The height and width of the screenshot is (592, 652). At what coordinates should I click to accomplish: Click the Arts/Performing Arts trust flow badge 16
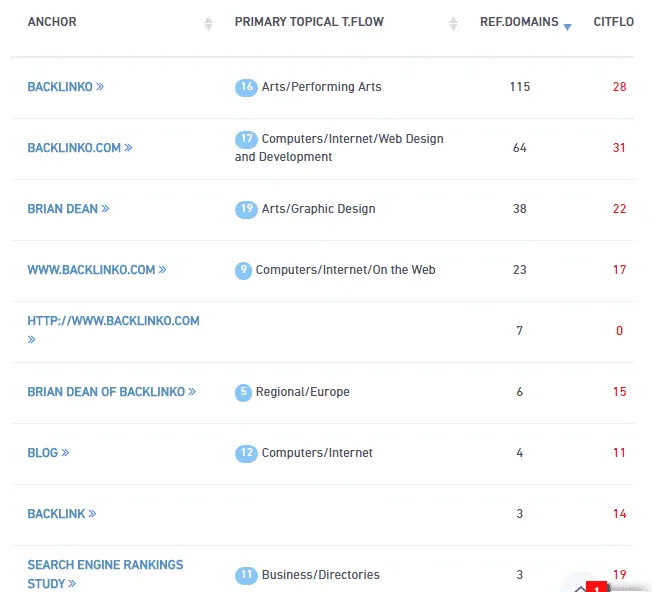[x=246, y=87]
